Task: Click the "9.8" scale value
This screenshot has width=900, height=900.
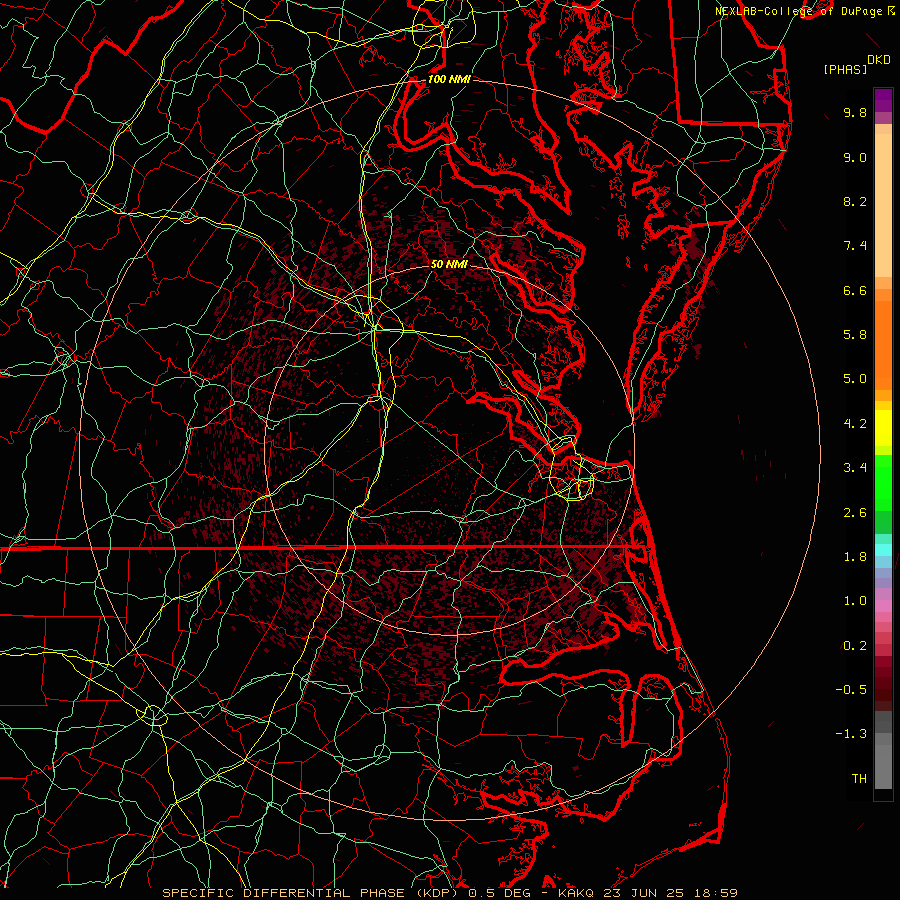Action: (855, 112)
